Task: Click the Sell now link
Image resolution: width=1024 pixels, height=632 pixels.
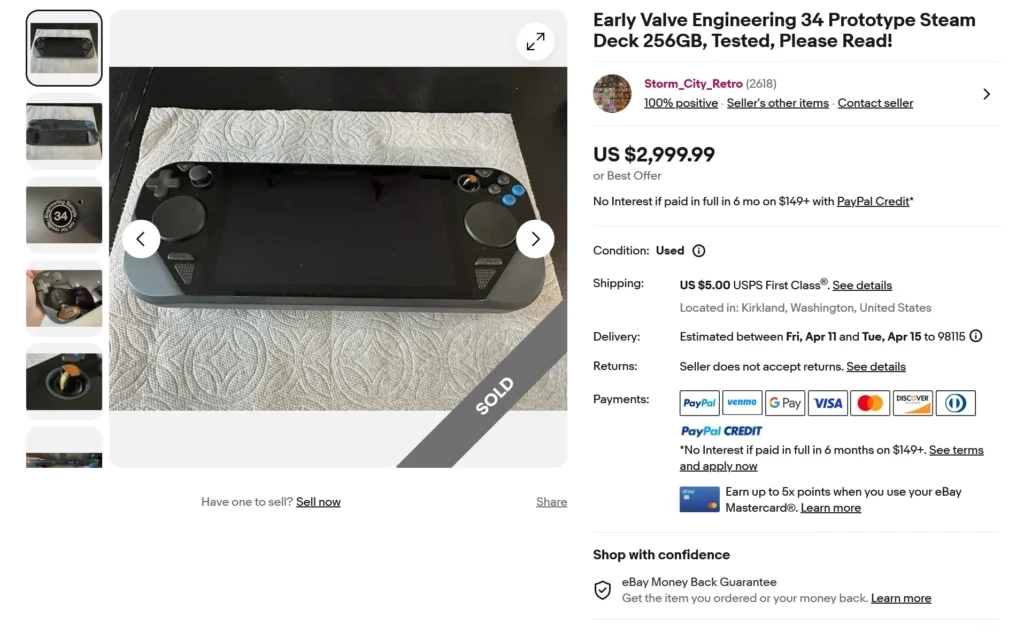Action: point(318,502)
